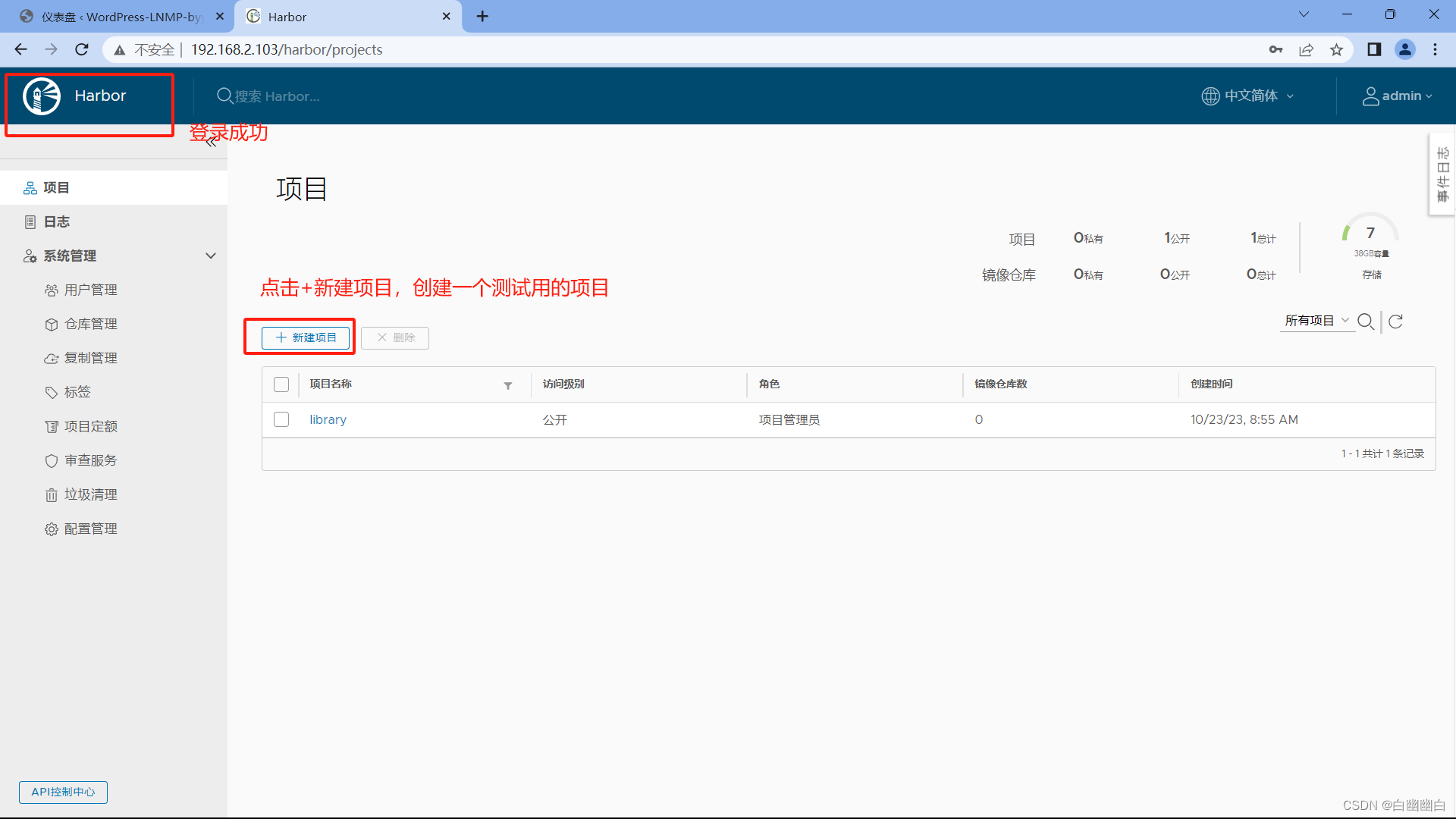Switch to the WordPress dashboard browser tab
1456x819 pixels.
pos(121,17)
